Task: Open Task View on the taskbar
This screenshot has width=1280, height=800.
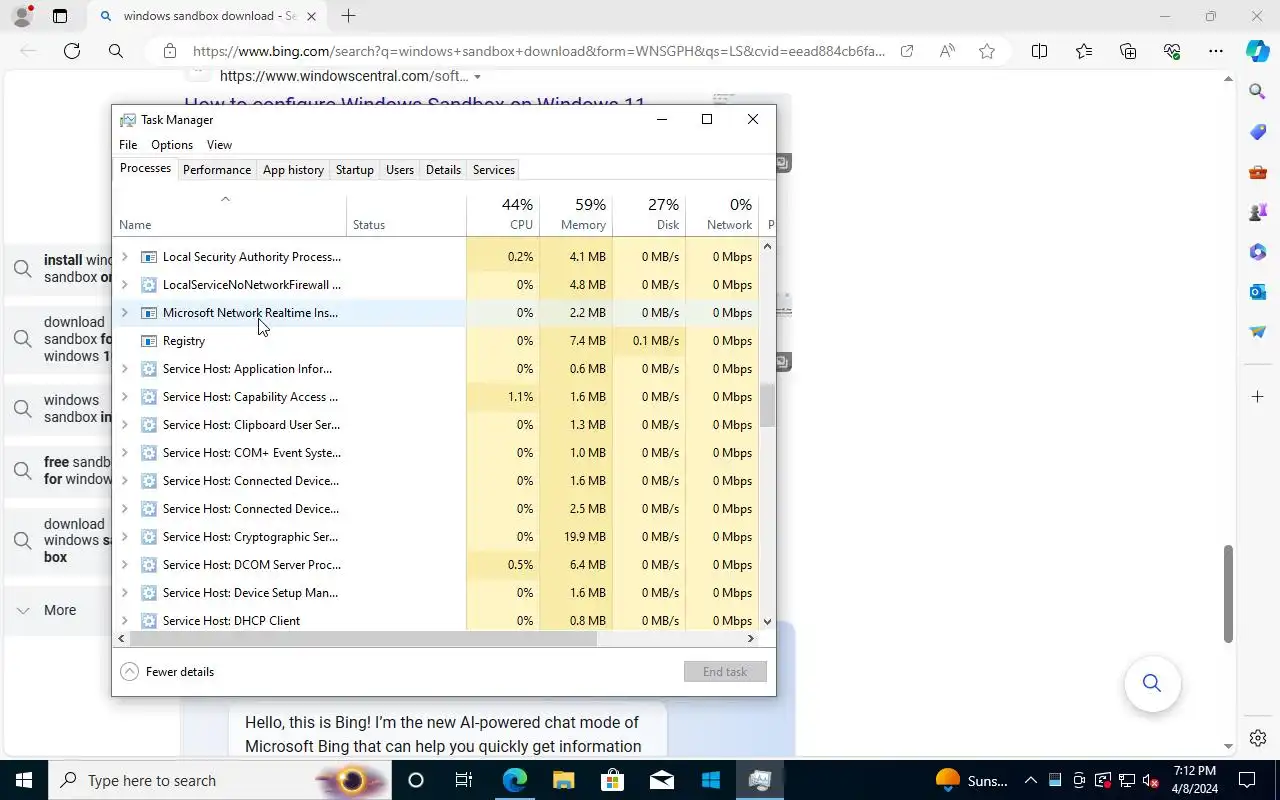Action: pyautogui.click(x=464, y=780)
